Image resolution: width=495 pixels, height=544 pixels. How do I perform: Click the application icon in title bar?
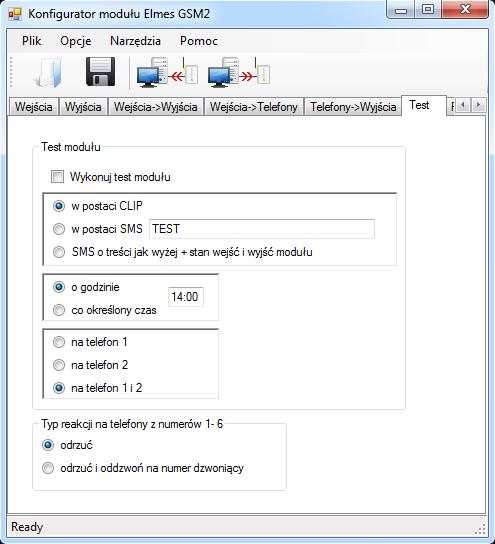pos(15,14)
